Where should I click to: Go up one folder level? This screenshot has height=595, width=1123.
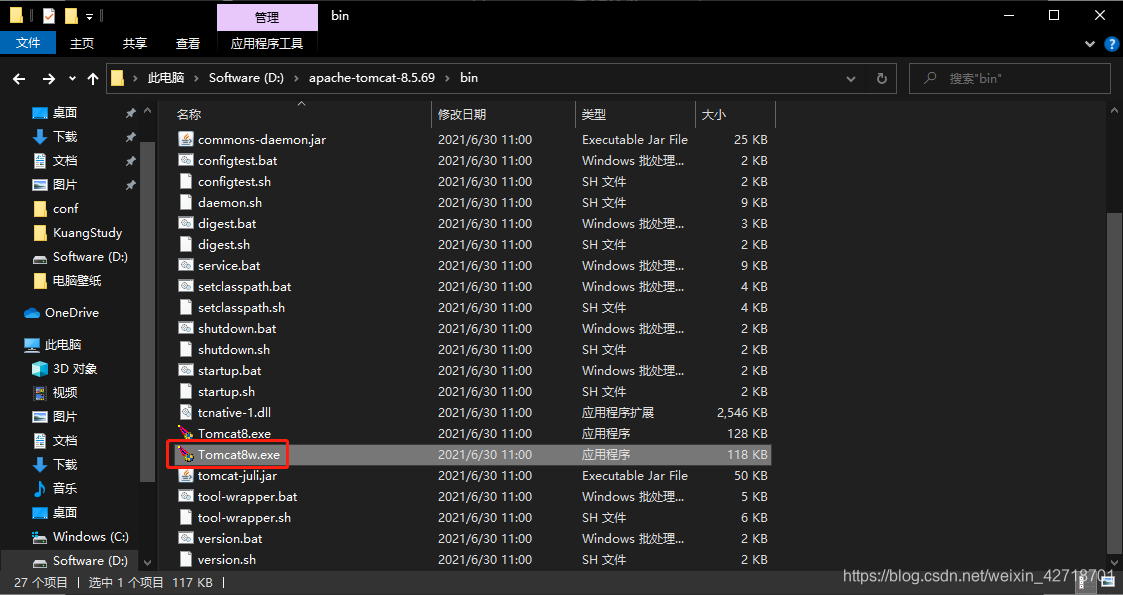tap(92, 79)
